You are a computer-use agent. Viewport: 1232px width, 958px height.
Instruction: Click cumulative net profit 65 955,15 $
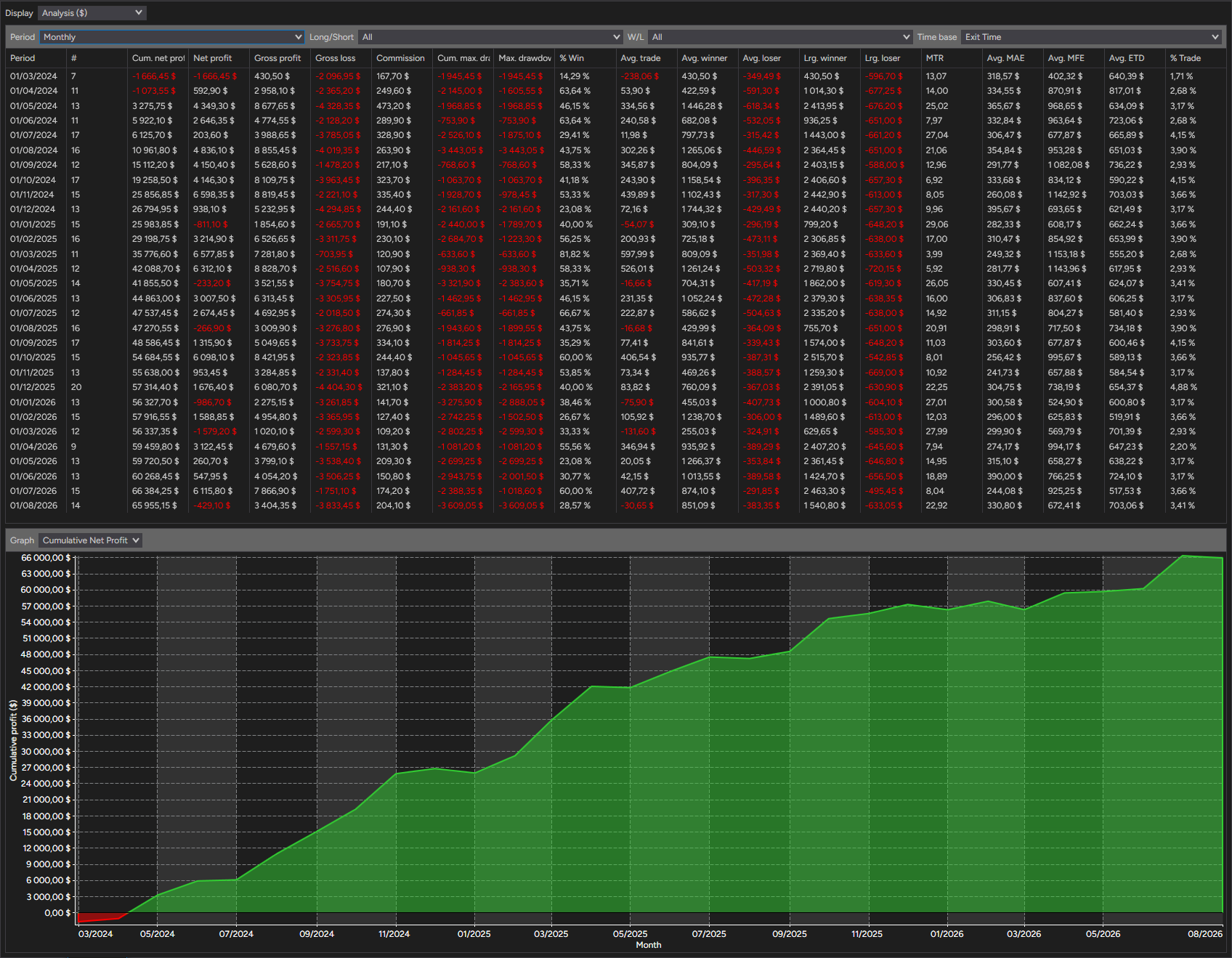coord(155,506)
